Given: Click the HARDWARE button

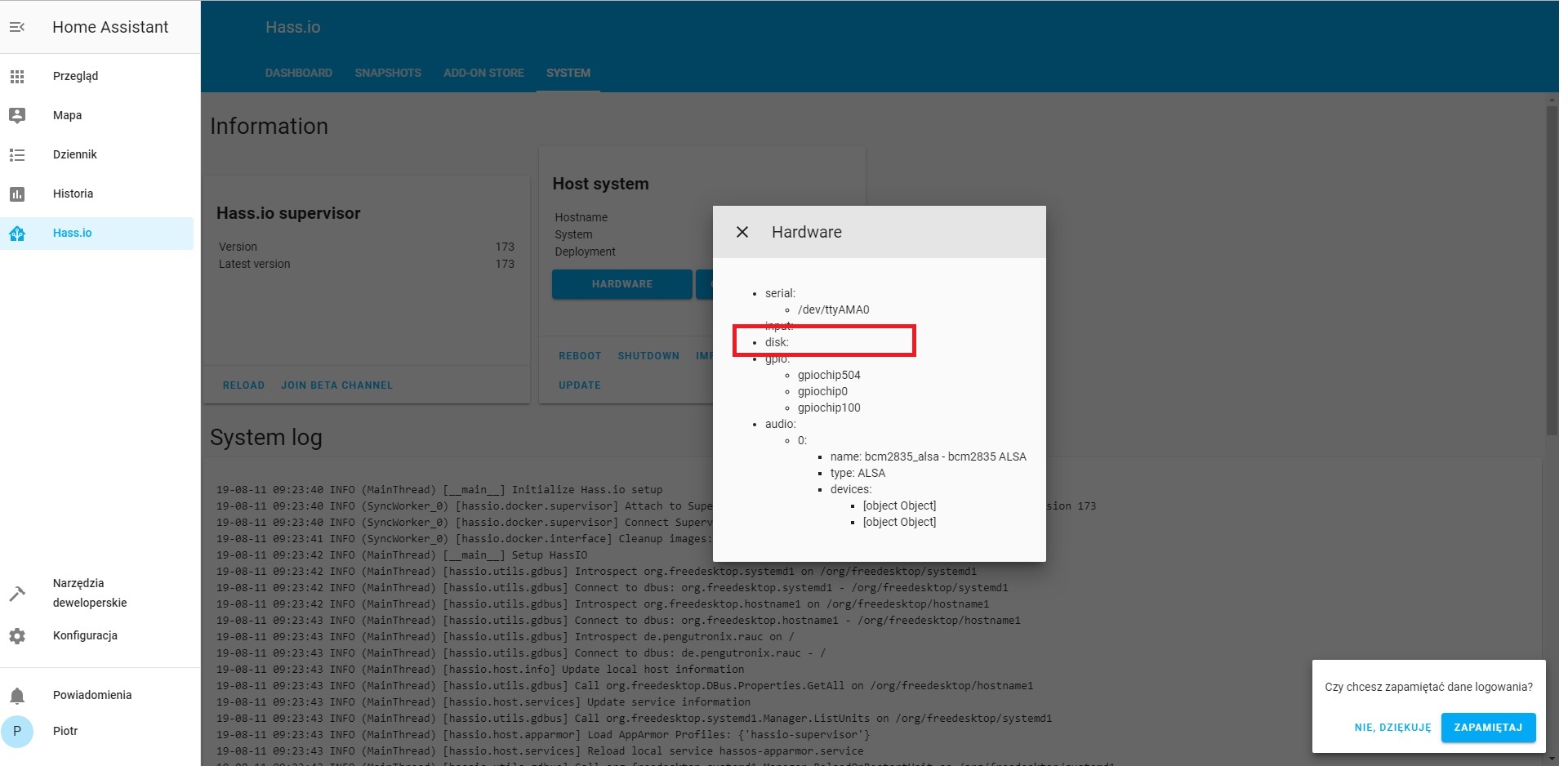Looking at the screenshot, I should (622, 284).
